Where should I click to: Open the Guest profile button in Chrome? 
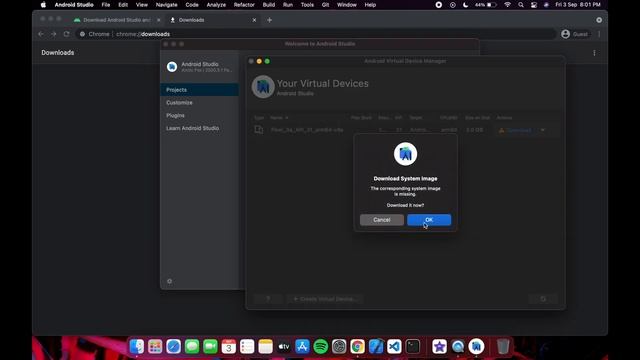coord(575,34)
